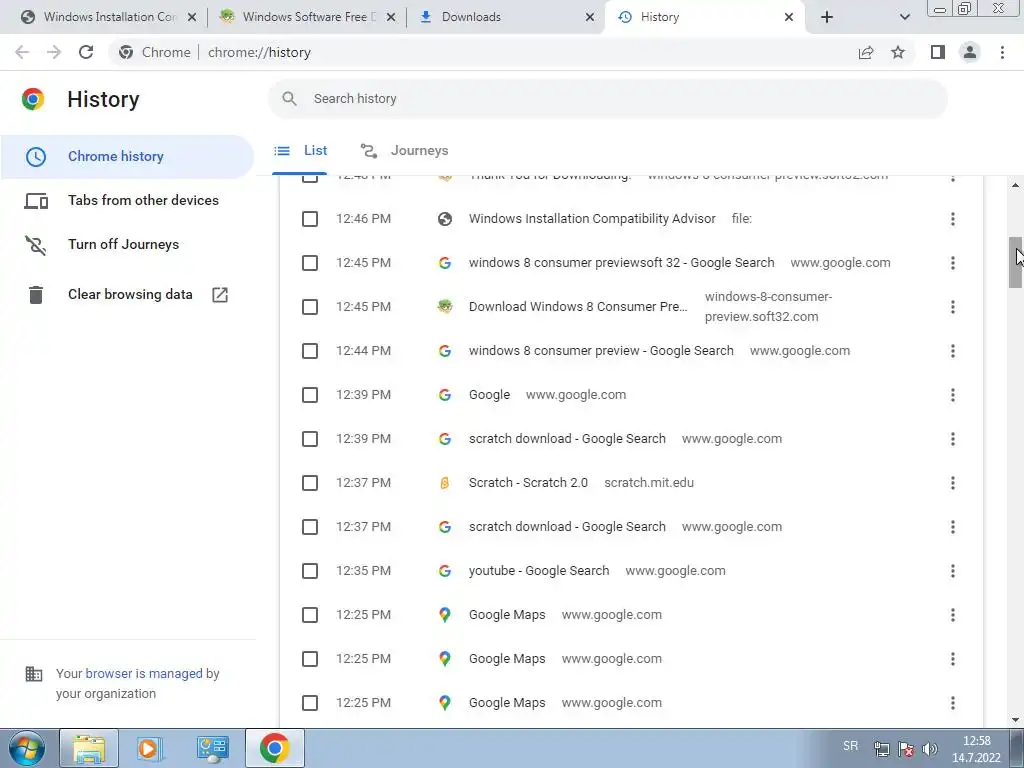Click the network tray icon
Screen dimensions: 1024x768
[x=882, y=749]
